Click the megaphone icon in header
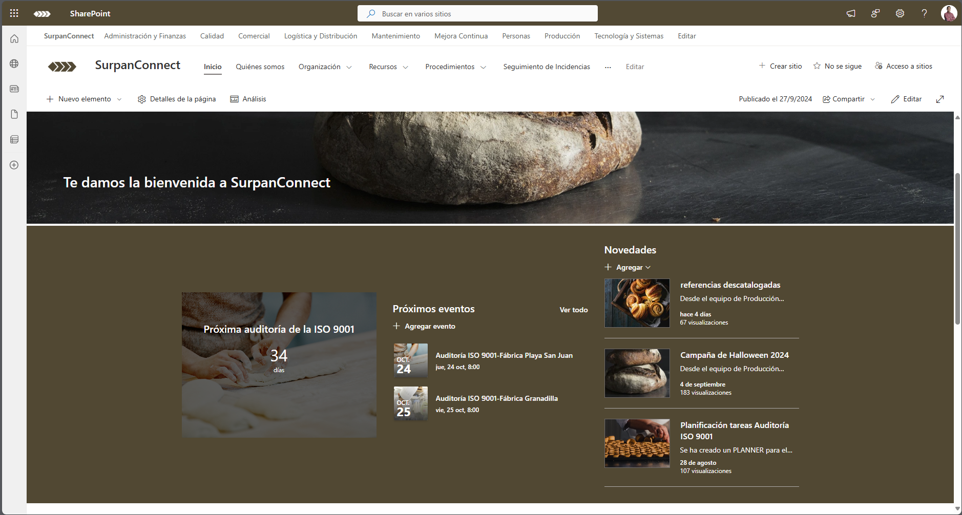This screenshot has width=962, height=515. (x=851, y=13)
